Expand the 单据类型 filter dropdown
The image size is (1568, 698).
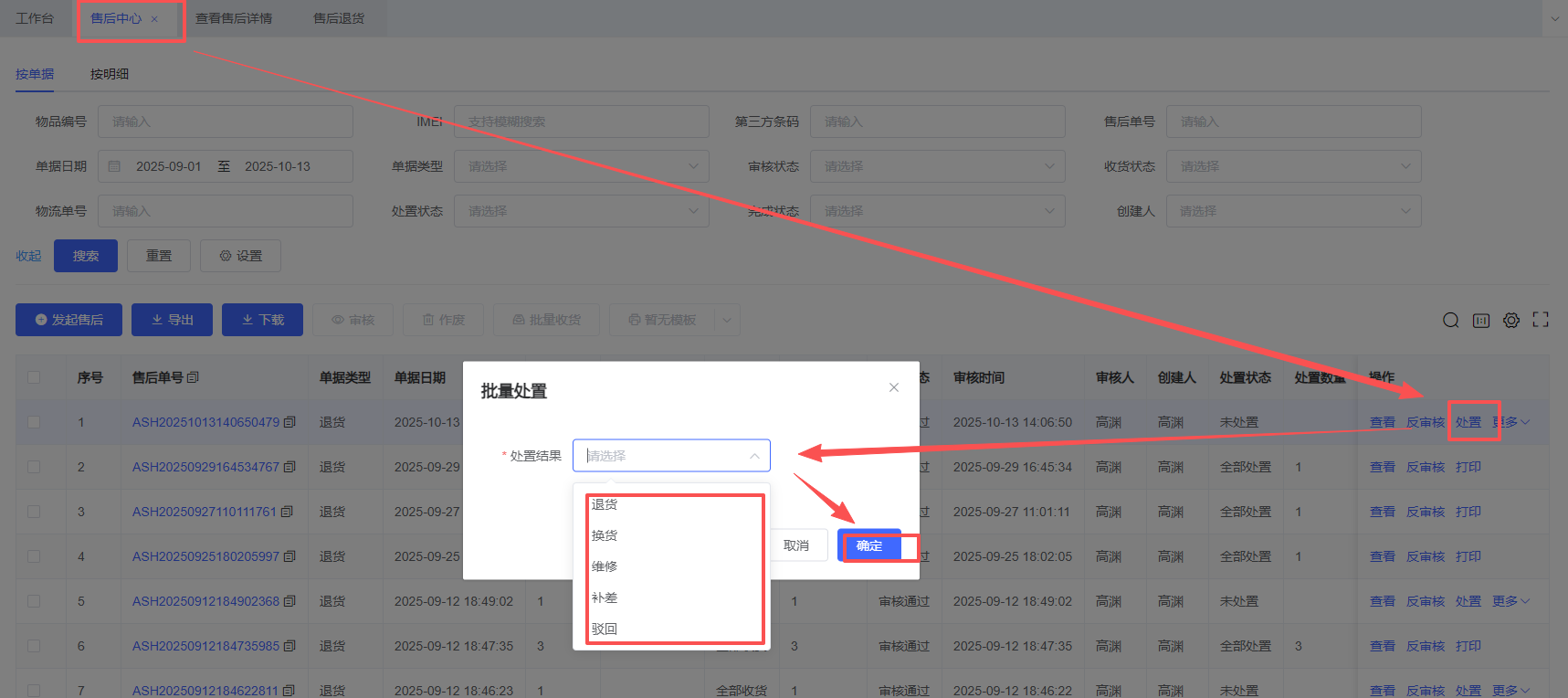(581, 166)
